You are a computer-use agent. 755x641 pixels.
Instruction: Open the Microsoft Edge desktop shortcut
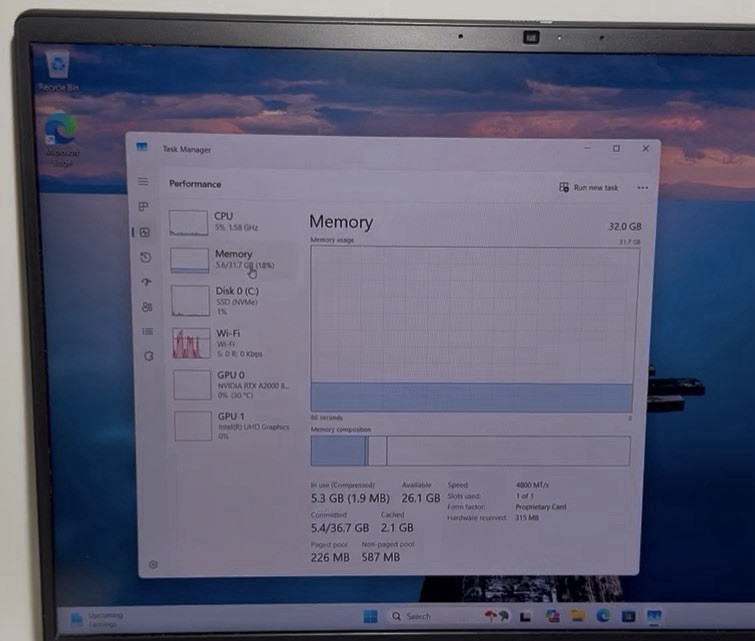pos(62,140)
